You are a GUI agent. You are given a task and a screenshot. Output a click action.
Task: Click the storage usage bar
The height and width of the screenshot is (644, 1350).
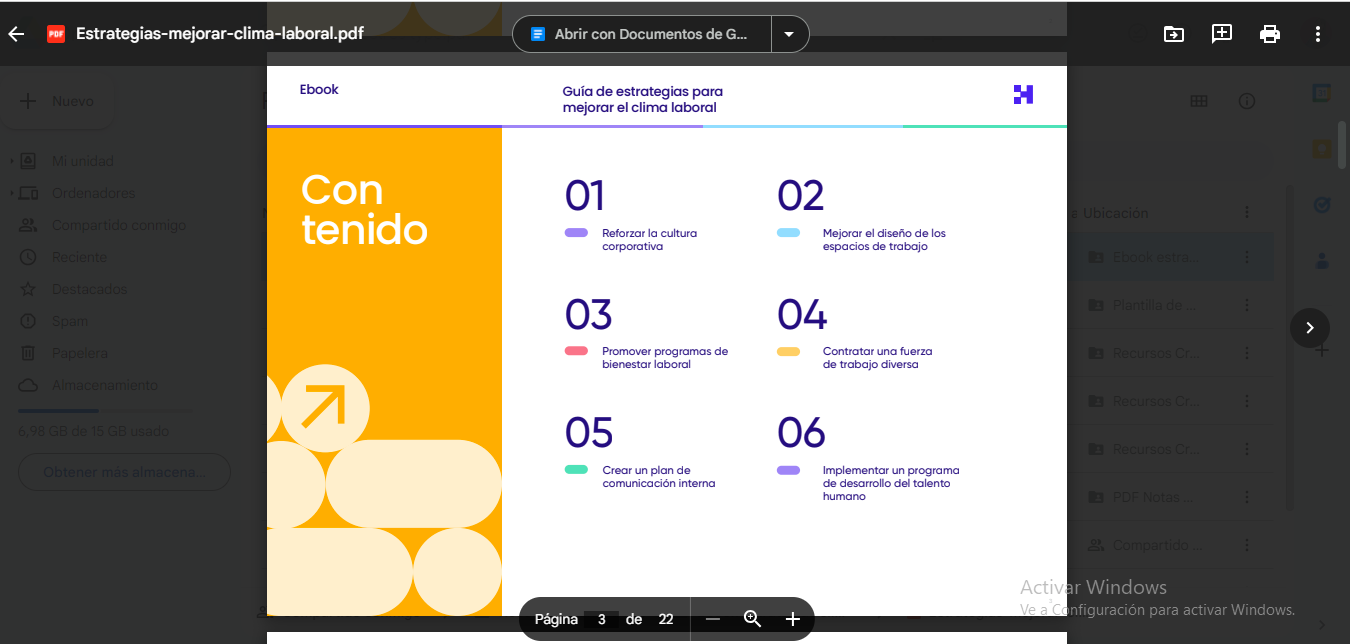coord(104,411)
